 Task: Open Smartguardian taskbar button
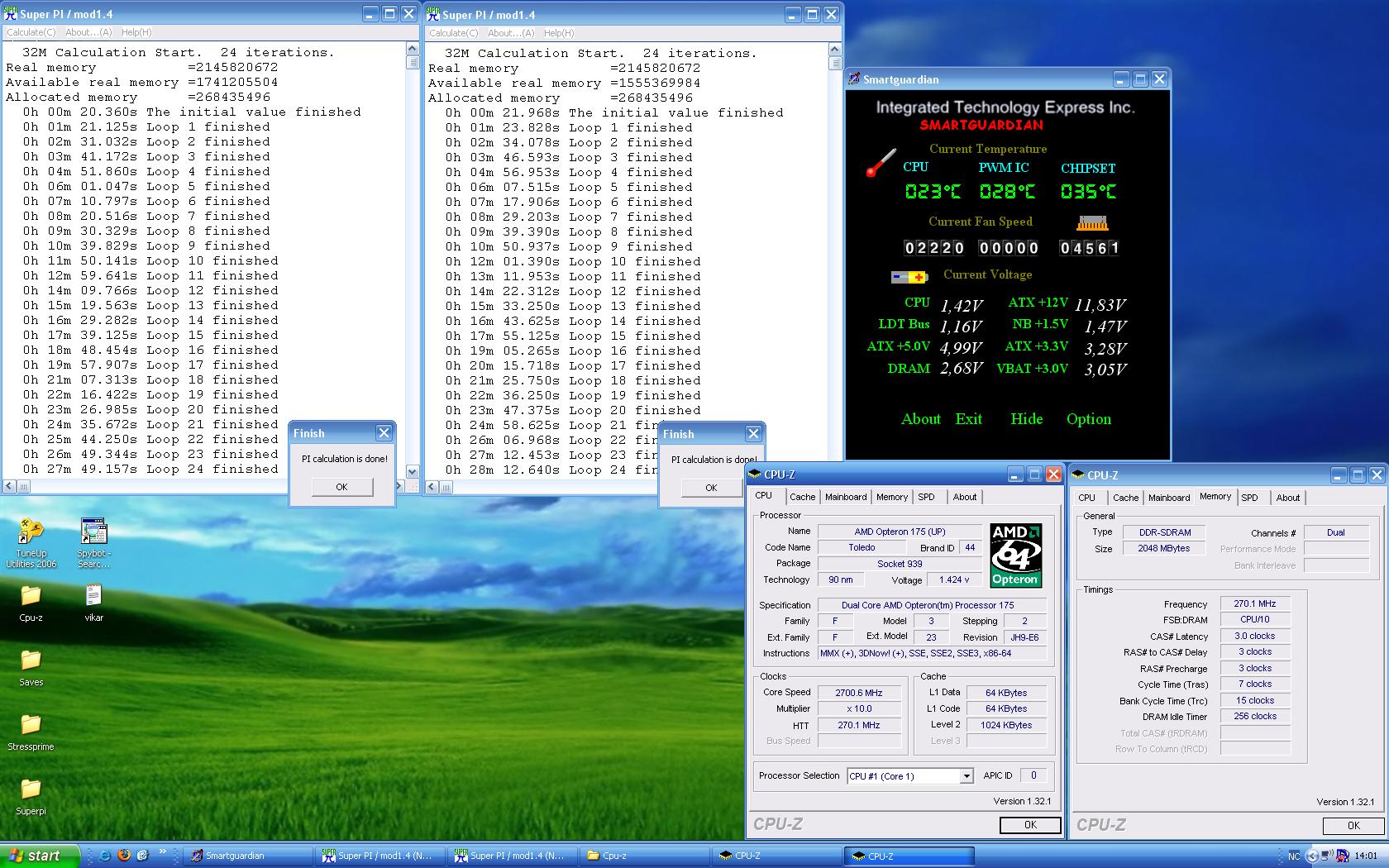pyautogui.click(x=250, y=856)
